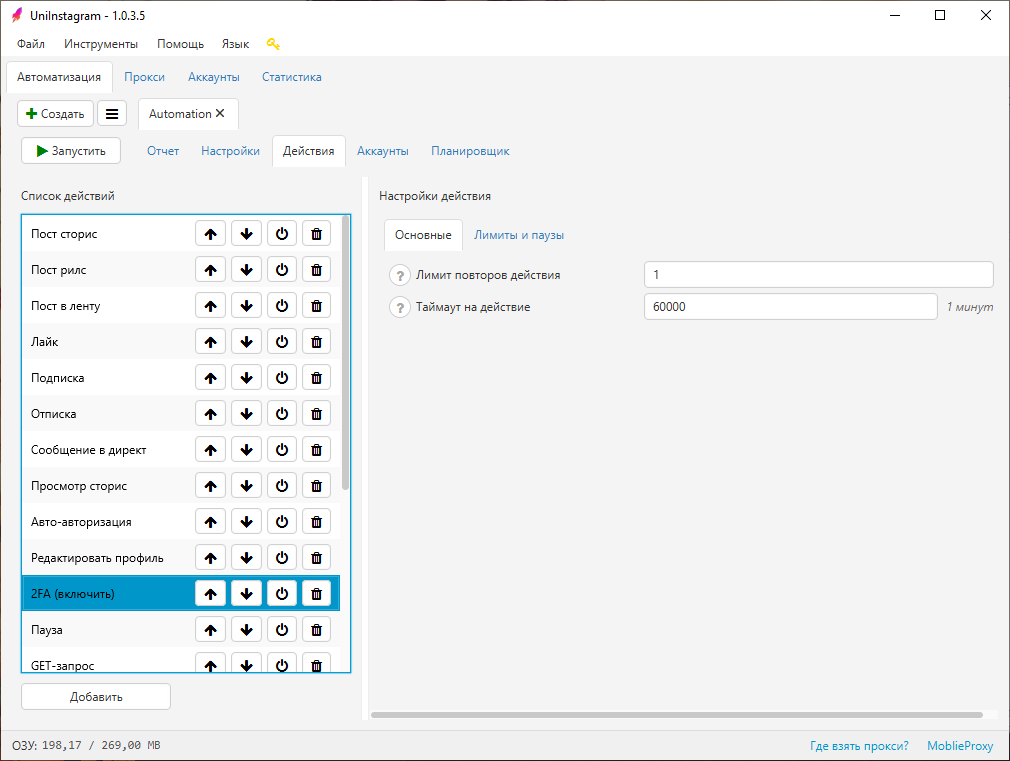
Task: Open the hamburger list menu beside Создать
Action: 111,114
